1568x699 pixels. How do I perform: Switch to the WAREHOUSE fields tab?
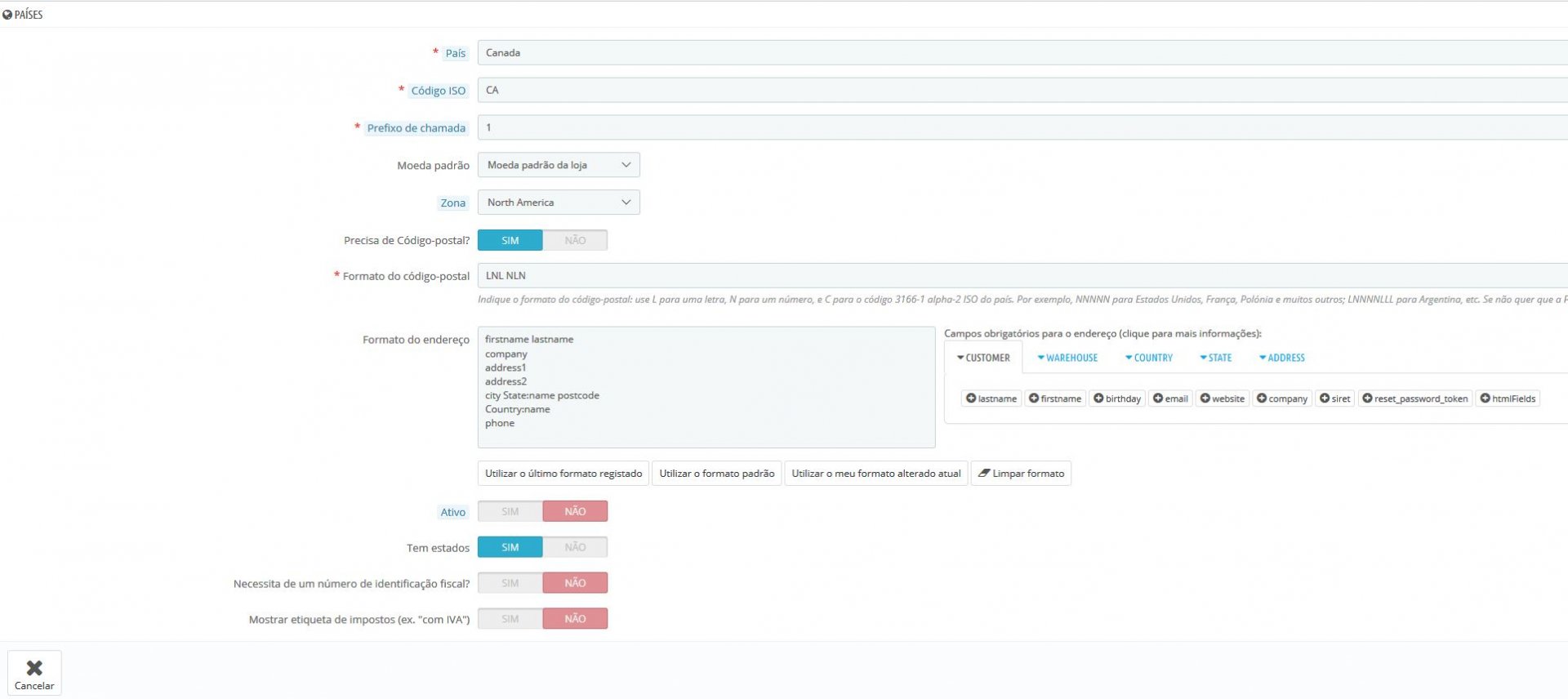[1067, 358]
